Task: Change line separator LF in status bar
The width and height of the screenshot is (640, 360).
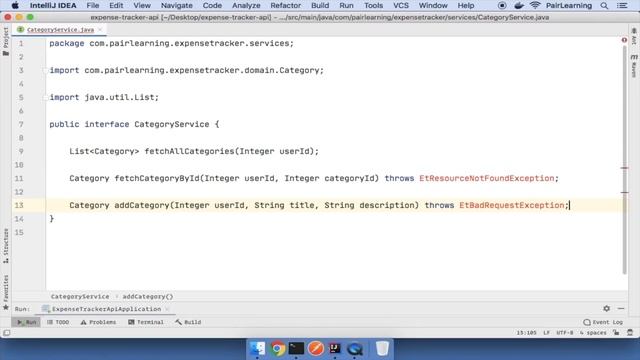Action: tap(547, 333)
